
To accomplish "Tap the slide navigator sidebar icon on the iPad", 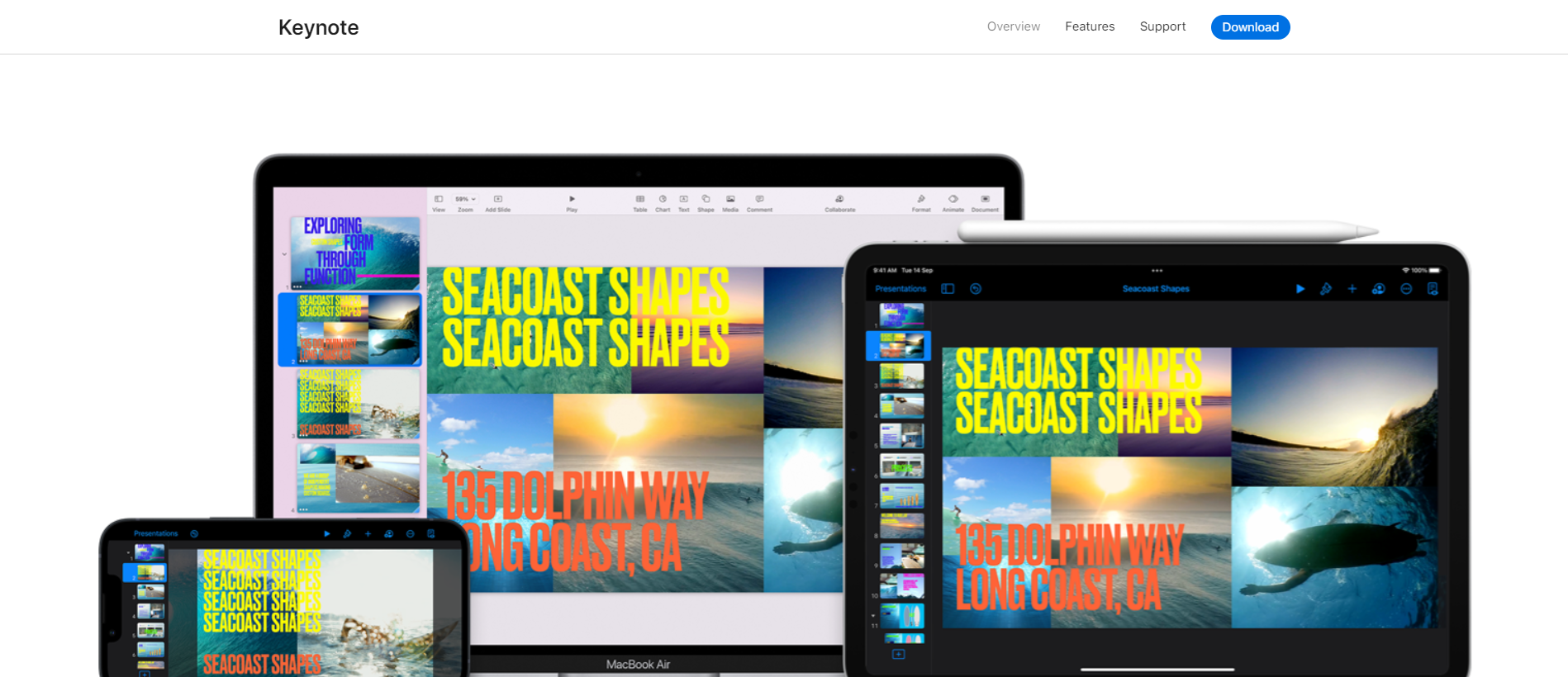I will (948, 289).
